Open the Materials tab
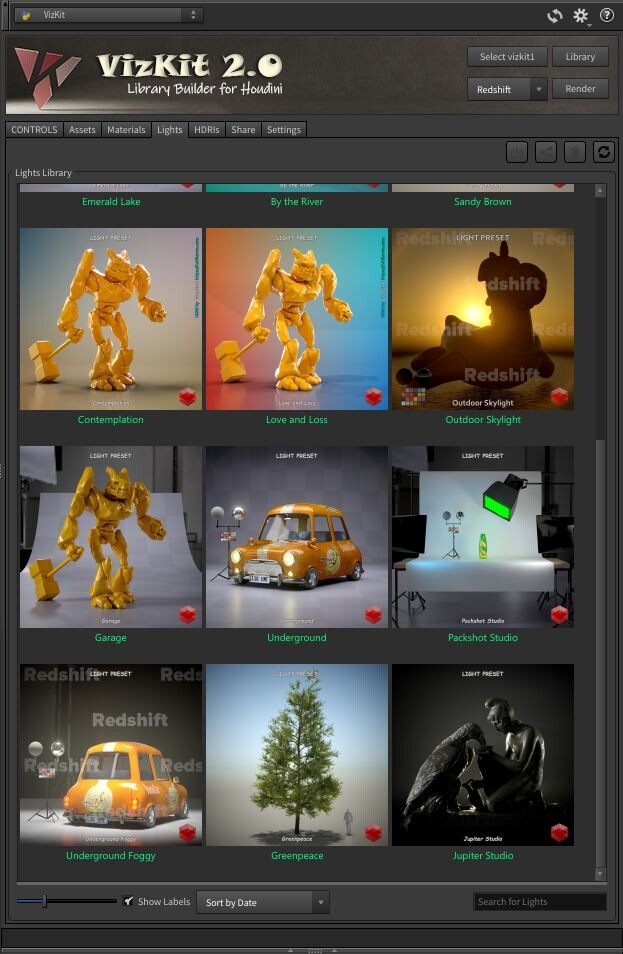The width and height of the screenshot is (623, 954). coord(126,130)
